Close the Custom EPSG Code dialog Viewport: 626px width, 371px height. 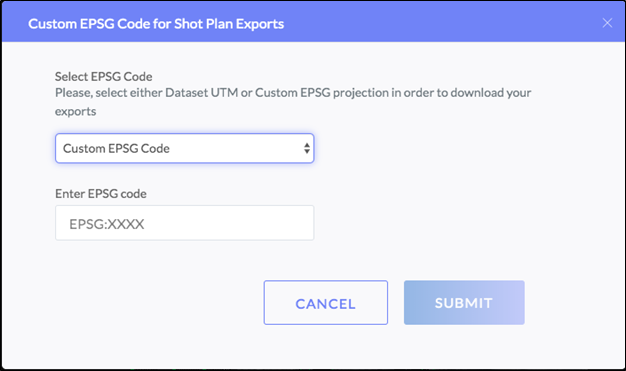coord(607,23)
